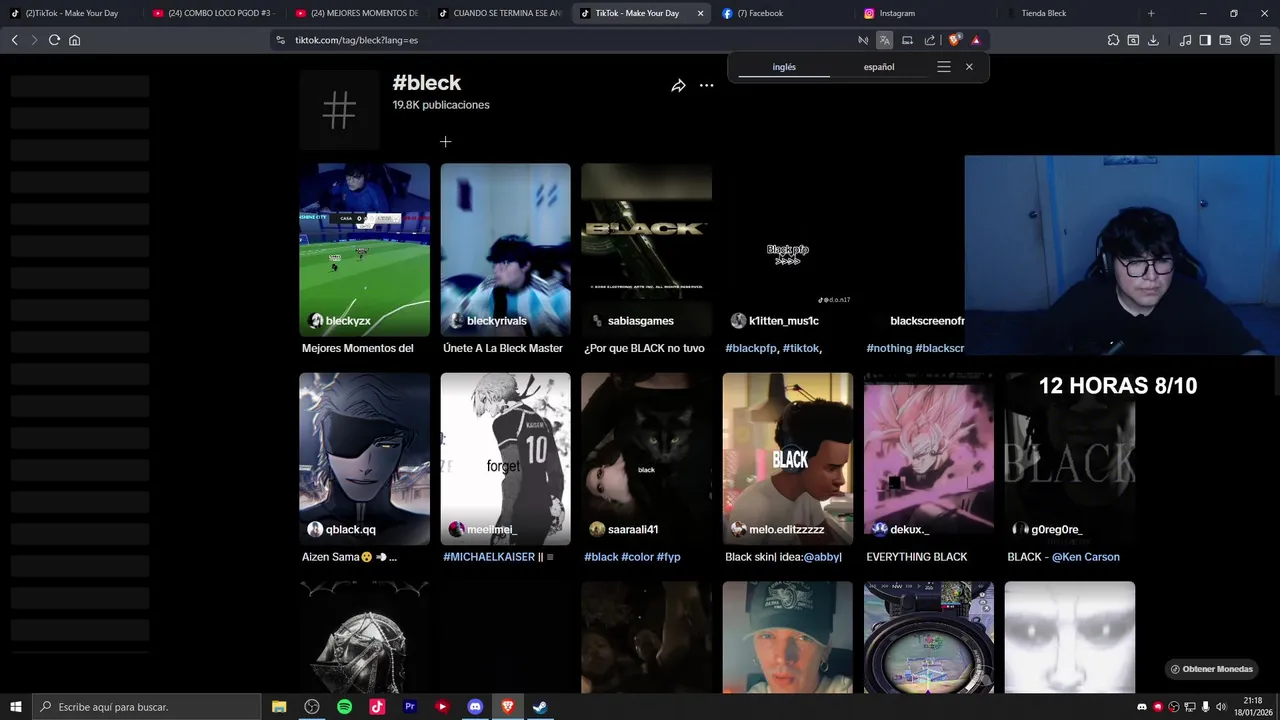
Task: Reload the TikTok page
Action: point(54,40)
